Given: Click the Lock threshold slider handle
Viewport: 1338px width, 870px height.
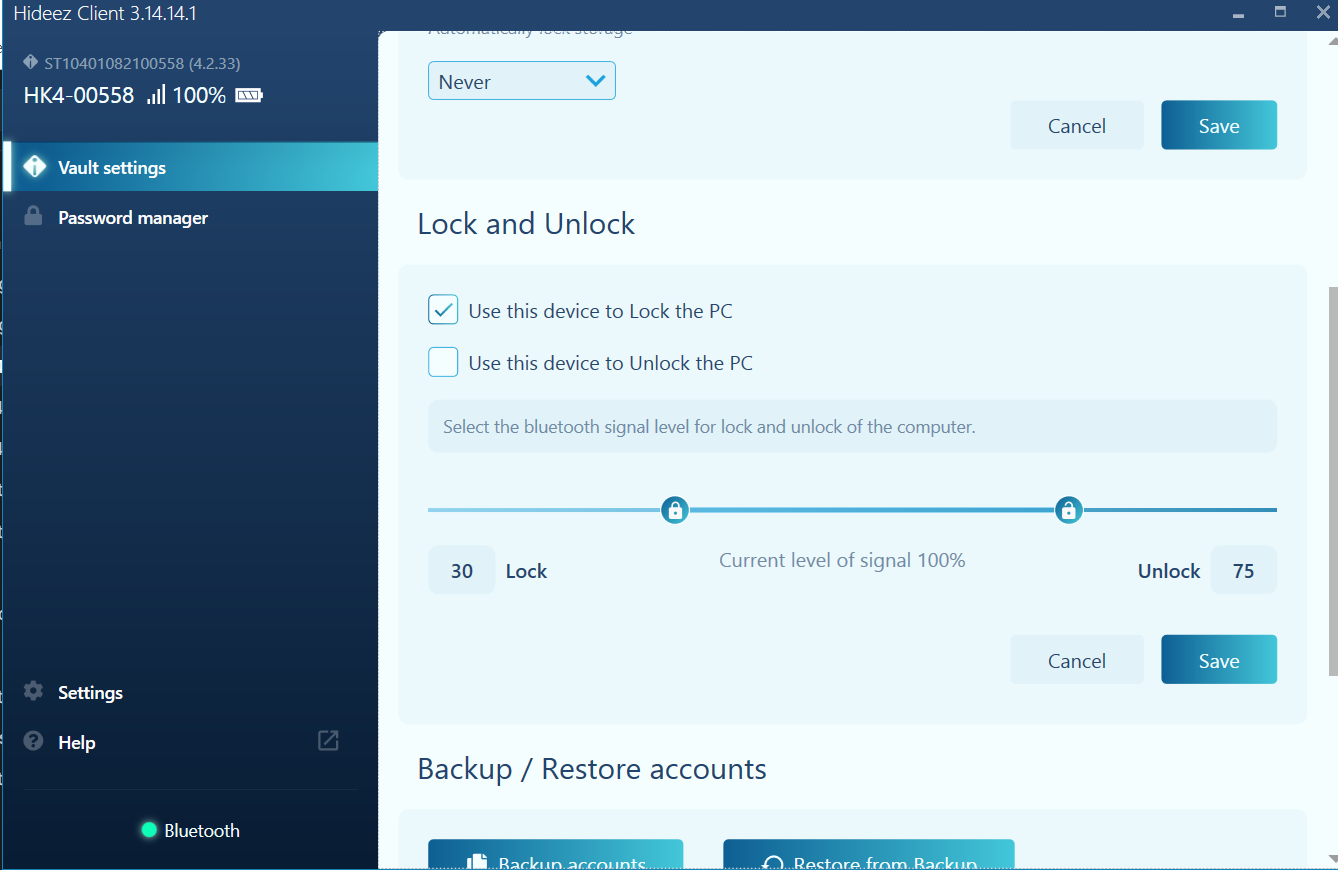Looking at the screenshot, I should (675, 510).
